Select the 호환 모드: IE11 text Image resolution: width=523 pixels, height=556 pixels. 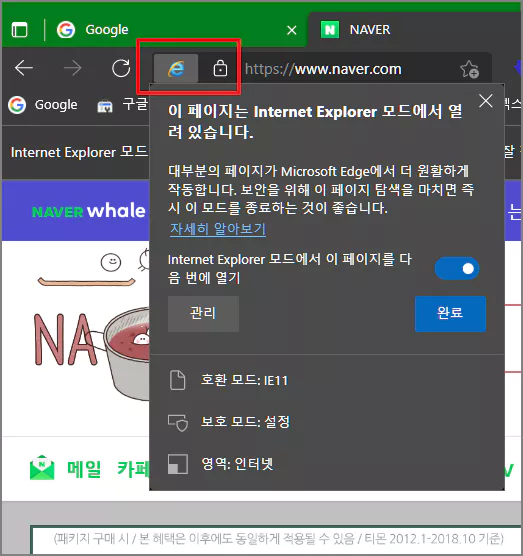[244, 380]
